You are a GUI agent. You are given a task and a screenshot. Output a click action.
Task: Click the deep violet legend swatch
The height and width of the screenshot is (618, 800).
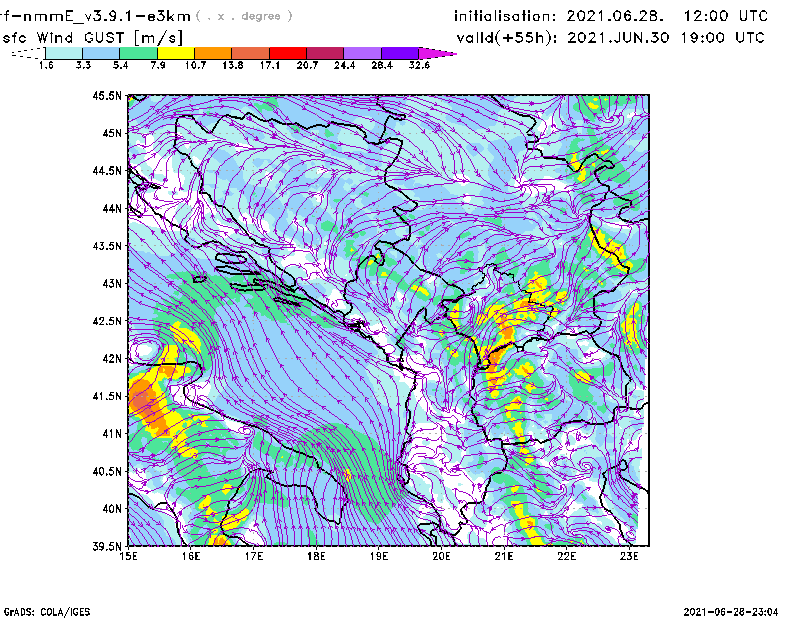(400, 53)
